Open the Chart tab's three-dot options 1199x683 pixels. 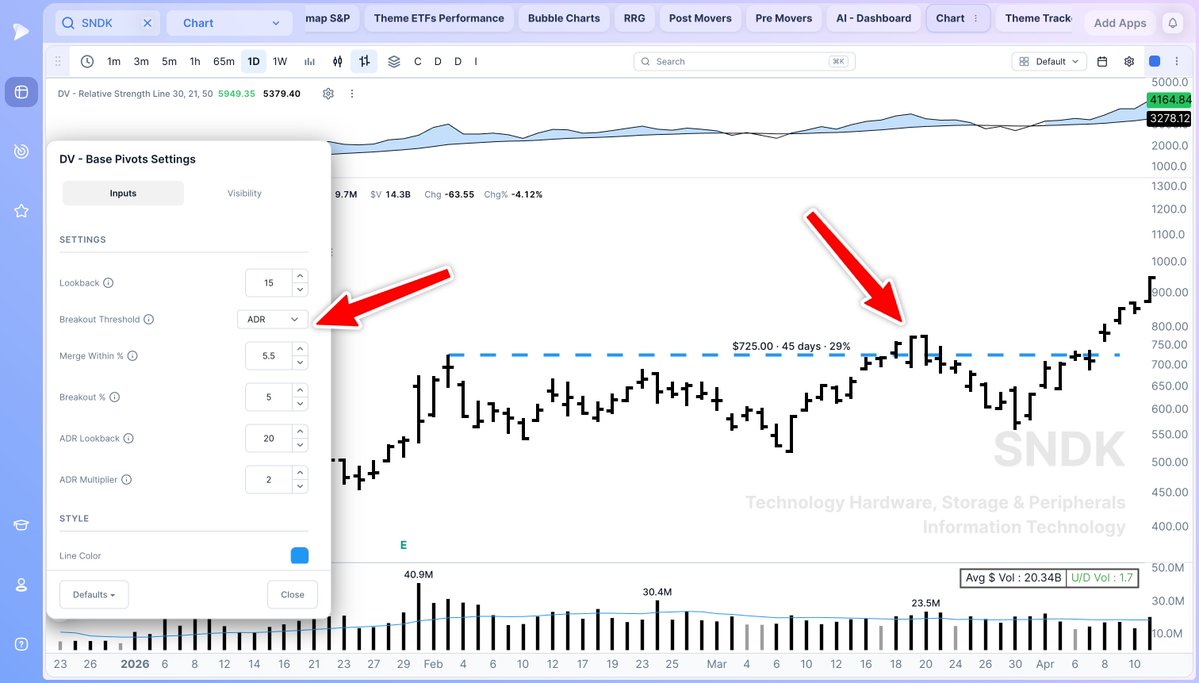[976, 18]
